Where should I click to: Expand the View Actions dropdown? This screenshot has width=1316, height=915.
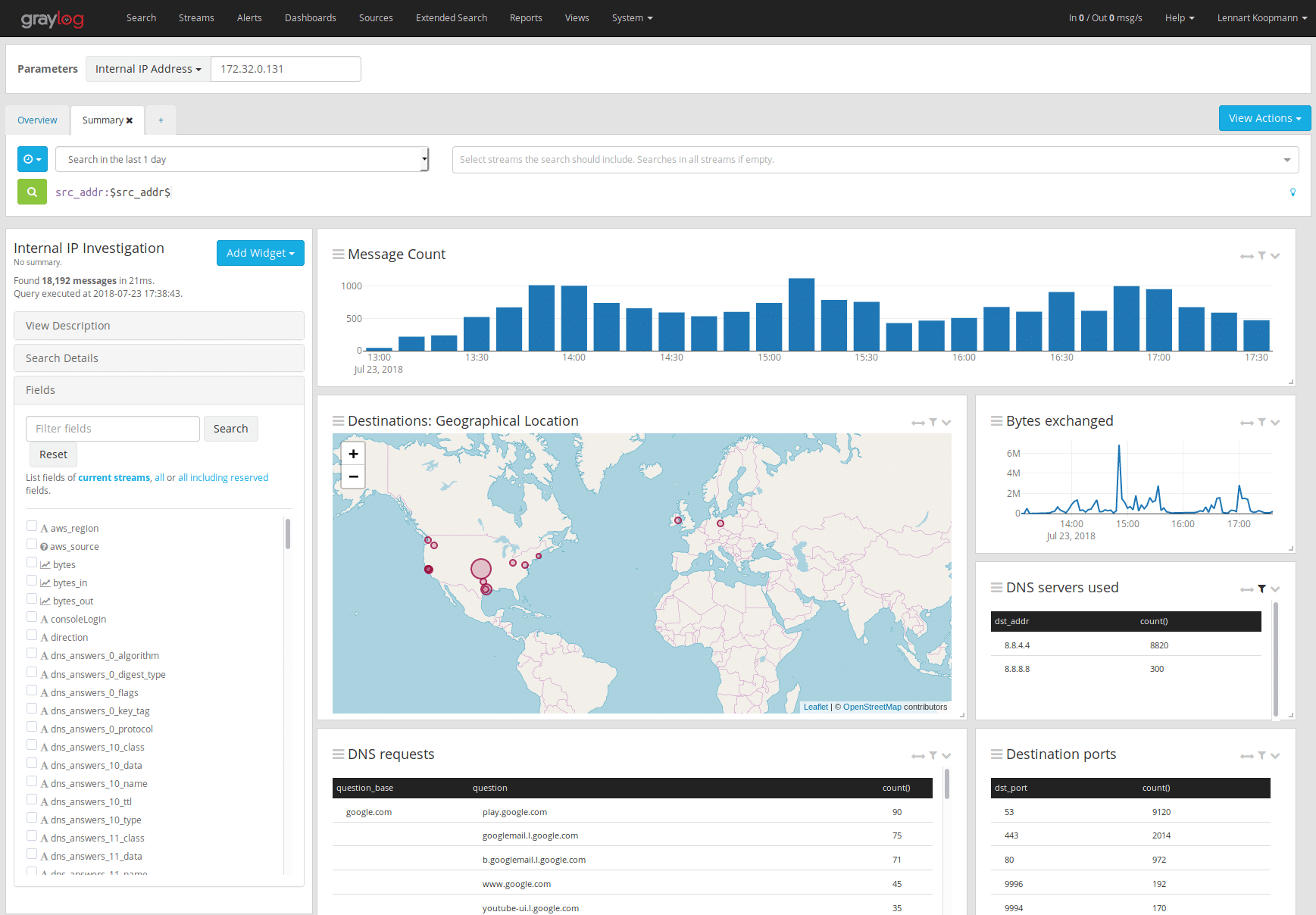click(1264, 118)
